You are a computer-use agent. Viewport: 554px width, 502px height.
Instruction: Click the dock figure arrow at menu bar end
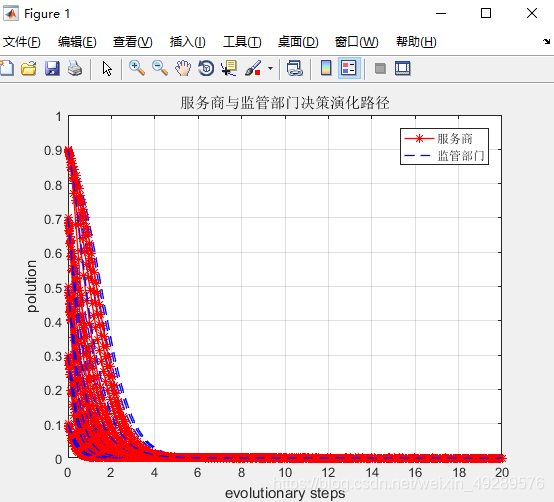click(547, 42)
